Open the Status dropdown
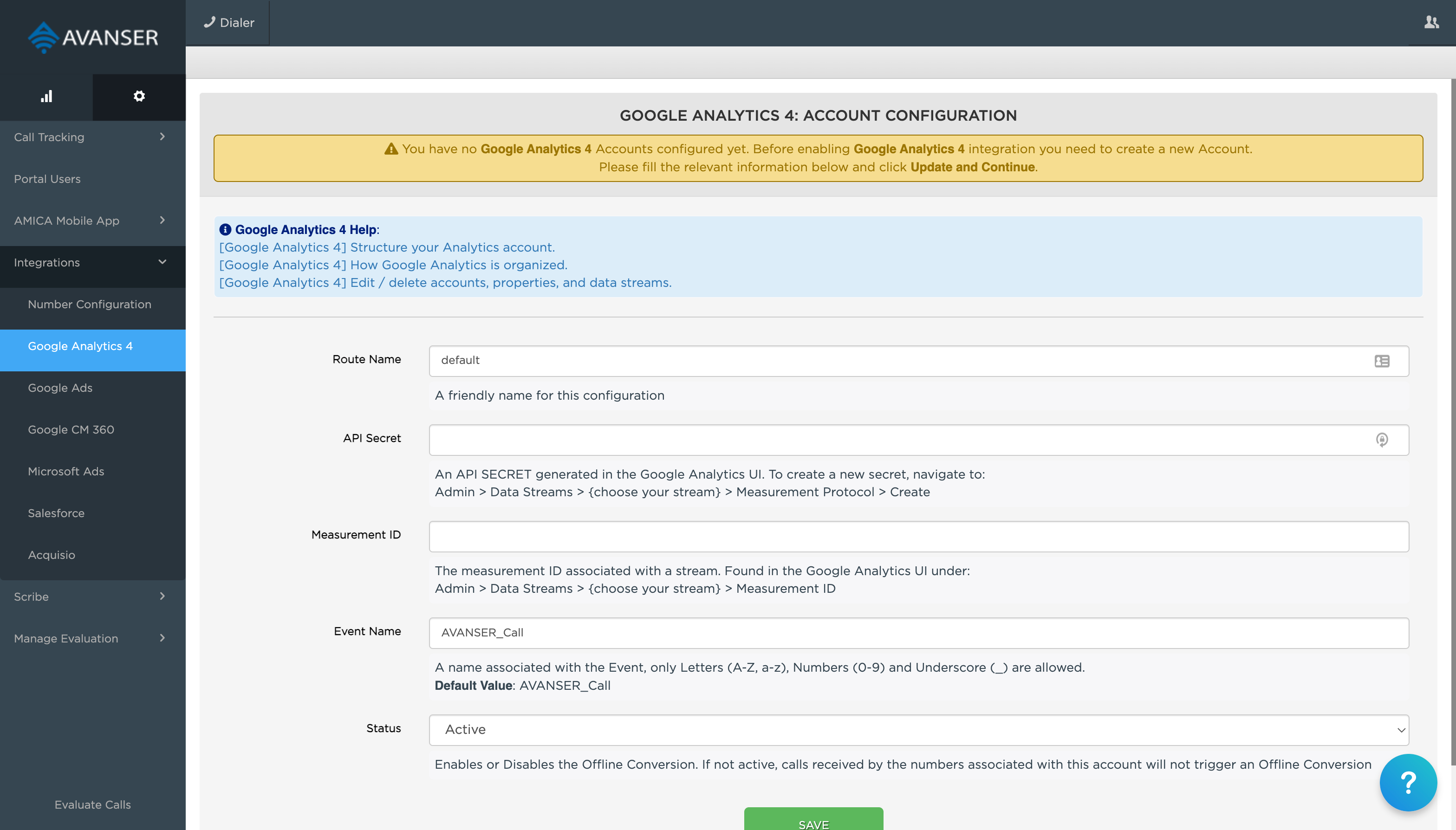The height and width of the screenshot is (830, 1456). (x=918, y=730)
